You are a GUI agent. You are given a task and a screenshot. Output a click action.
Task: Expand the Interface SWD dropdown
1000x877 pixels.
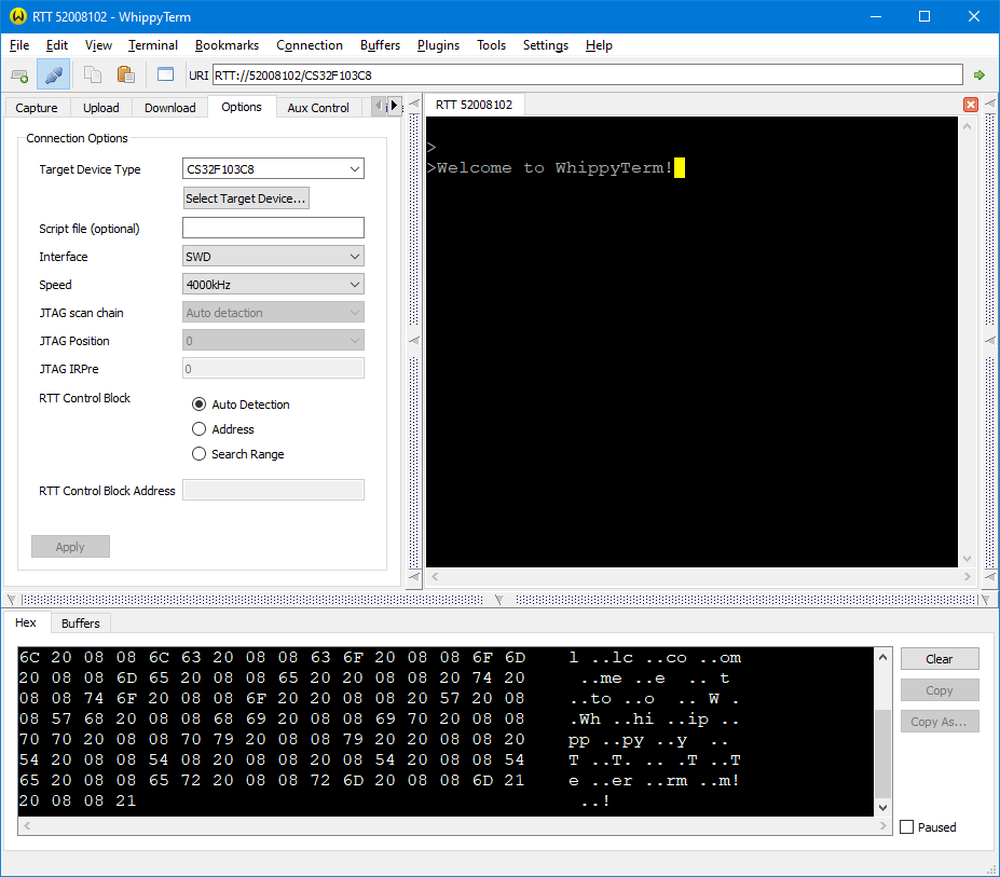click(273, 257)
